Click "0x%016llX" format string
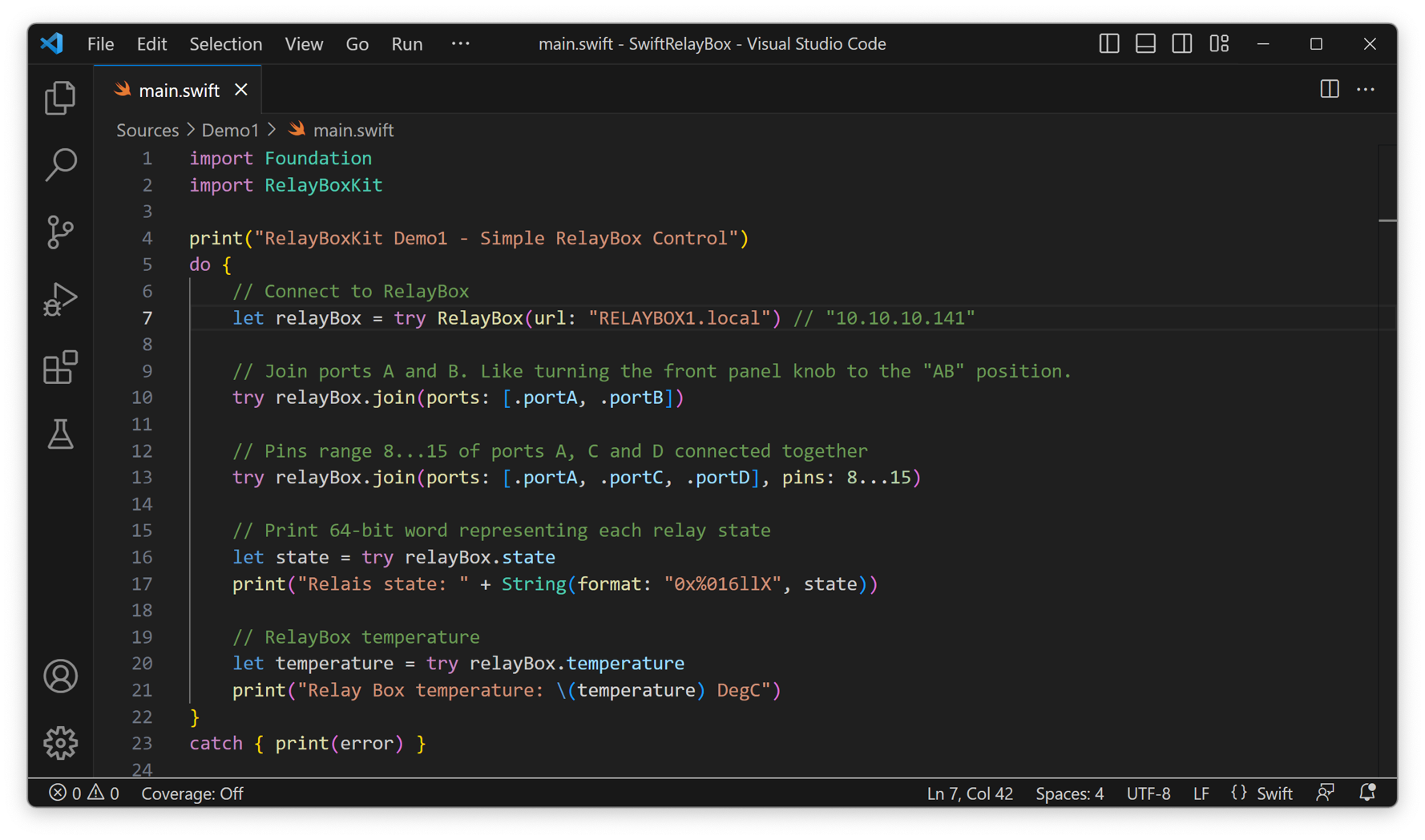Viewport: 1425px width, 840px height. [723, 584]
